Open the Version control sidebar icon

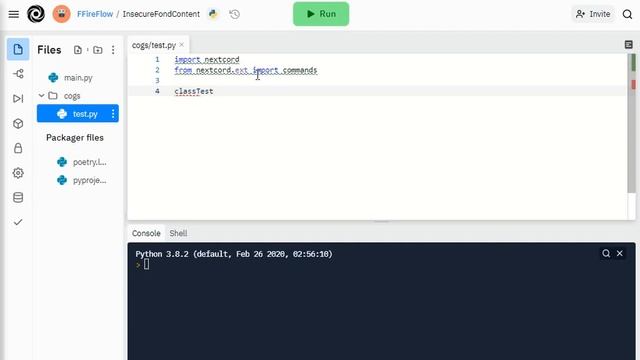tap(18, 74)
